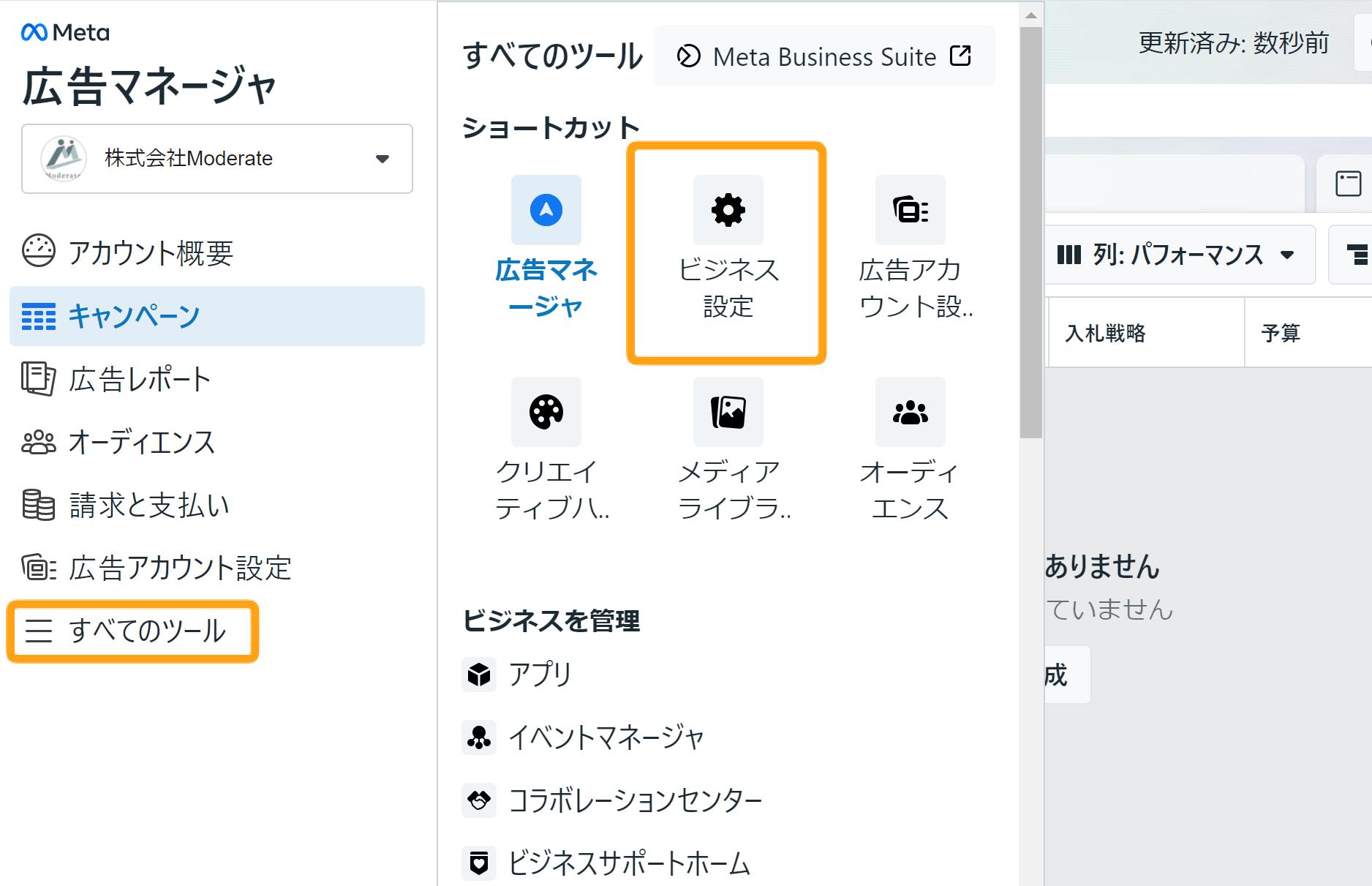Open the オーディエンス people shortcut tile
Image resolution: width=1372 pixels, height=886 pixels.
pos(910,450)
